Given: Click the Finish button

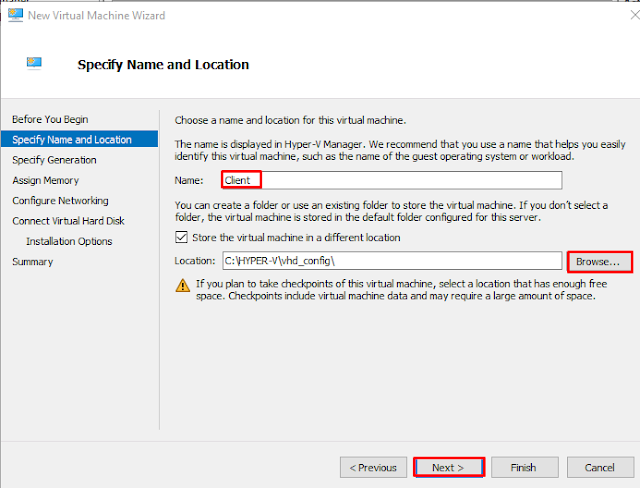Looking at the screenshot, I should (524, 467).
